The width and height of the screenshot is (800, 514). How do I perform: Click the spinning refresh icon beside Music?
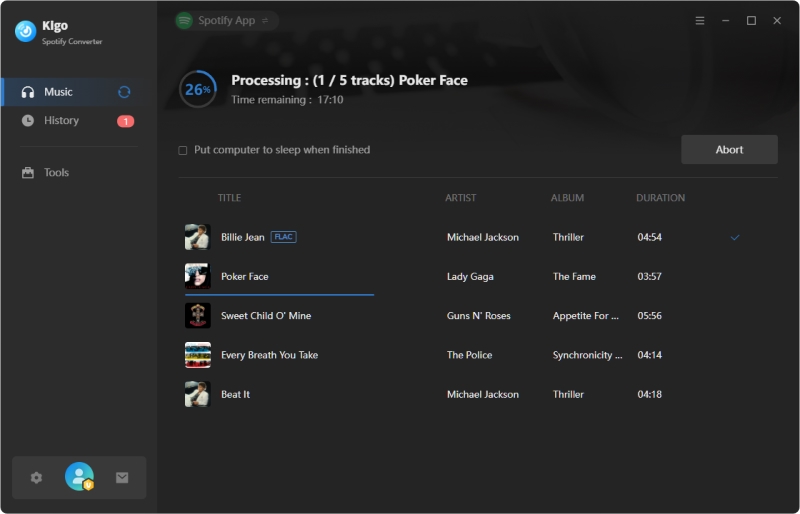click(x=124, y=92)
